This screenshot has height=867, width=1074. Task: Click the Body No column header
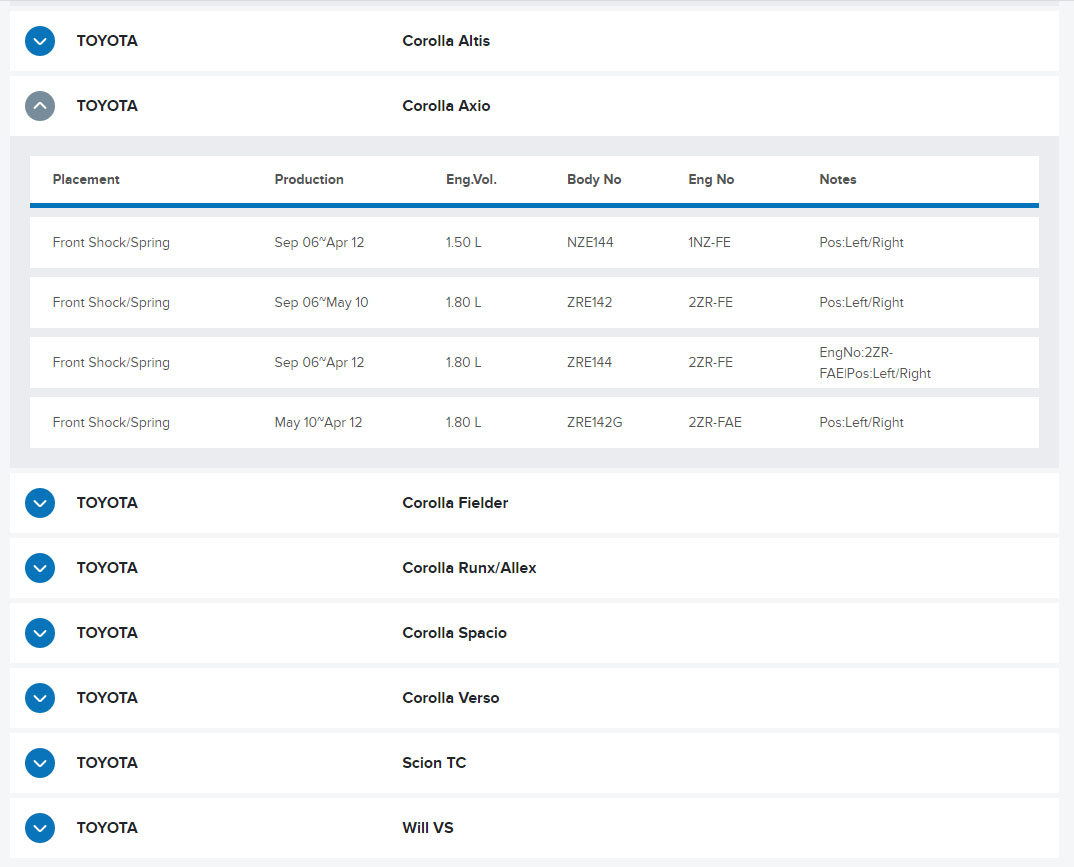594,179
